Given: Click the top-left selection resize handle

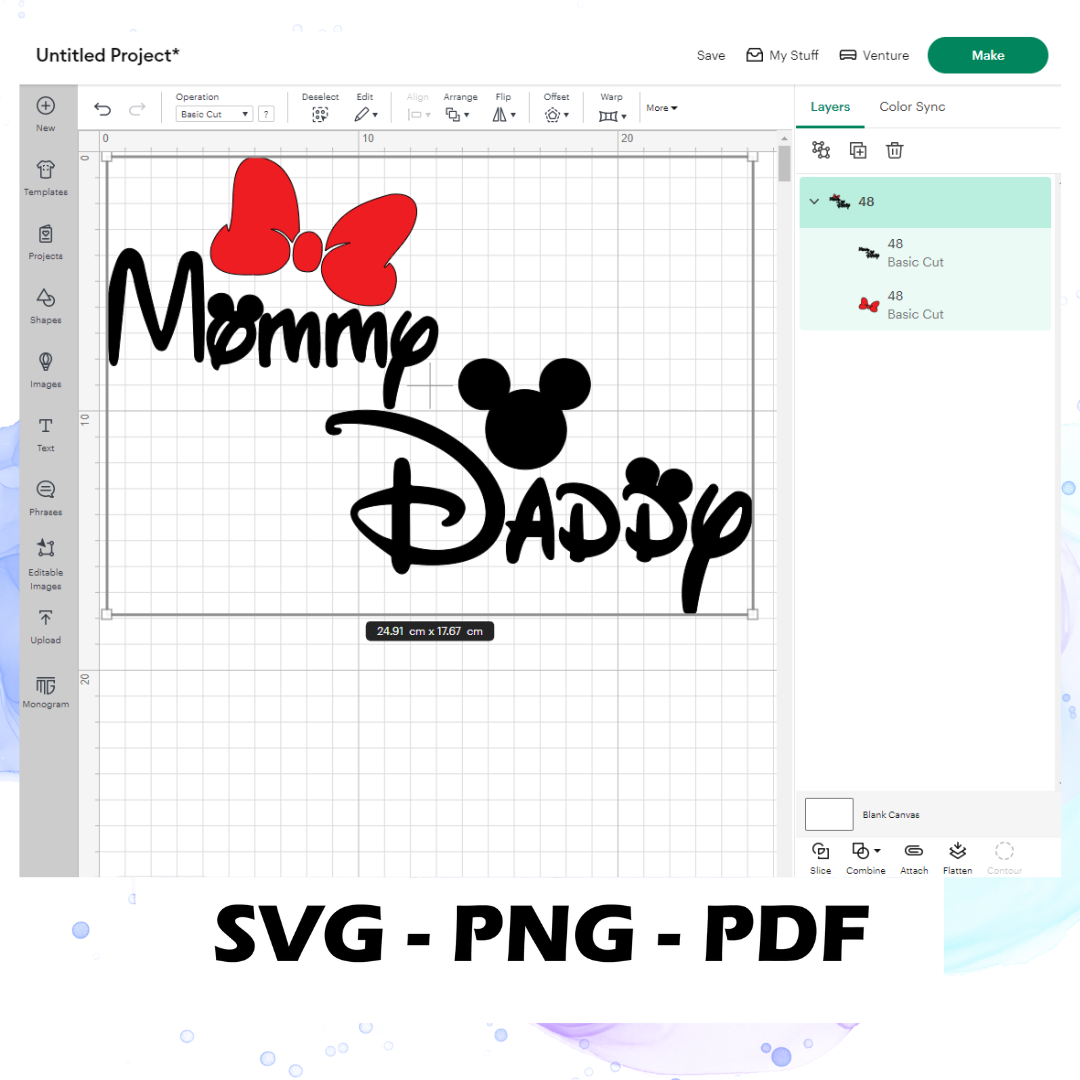Looking at the screenshot, I should pyautogui.click(x=107, y=157).
